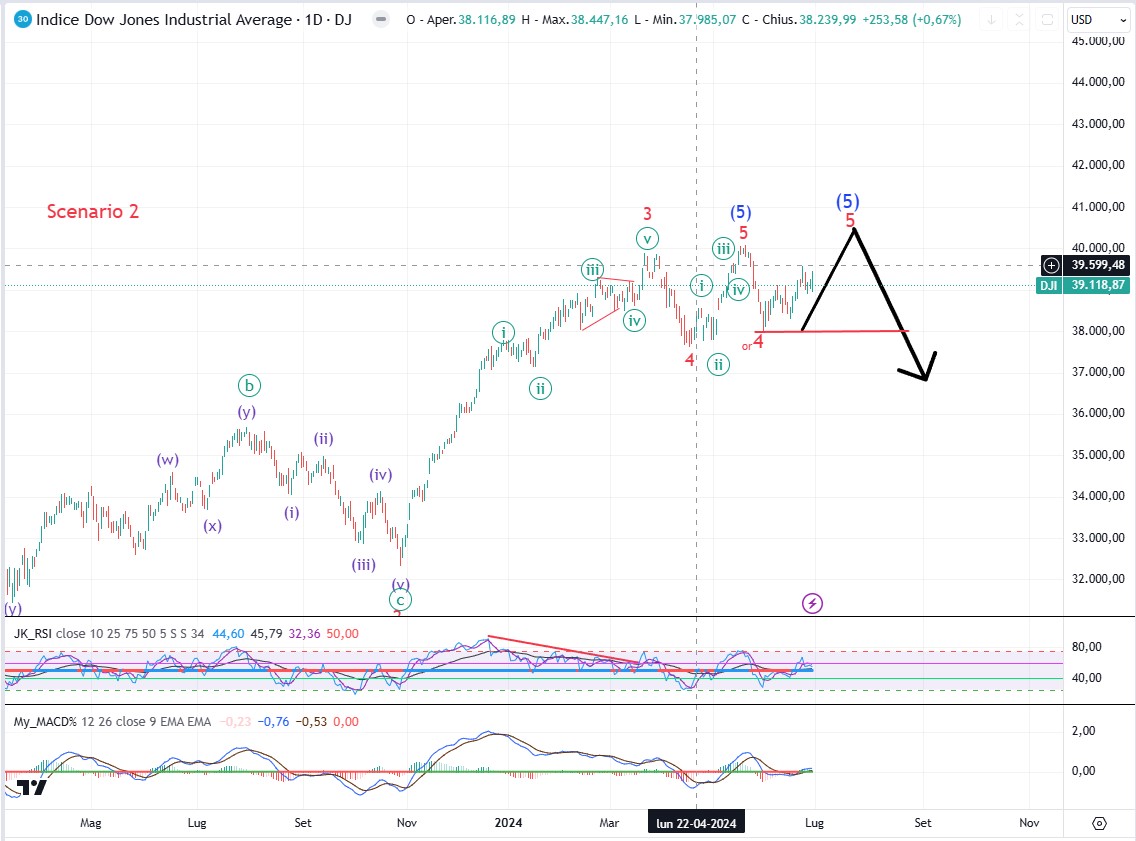Click the 42.000,00 price axis level
Screen dimensions: 1136x841
click(1098, 164)
